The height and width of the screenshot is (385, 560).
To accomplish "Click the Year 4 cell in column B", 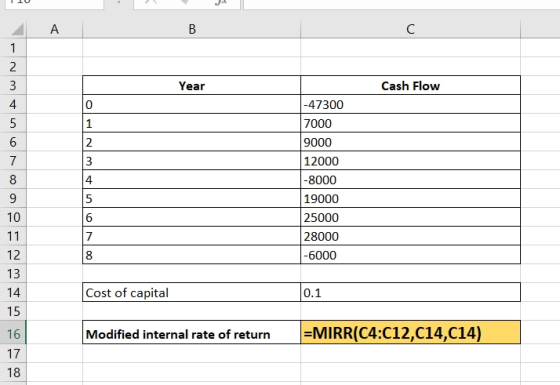I will point(191,180).
